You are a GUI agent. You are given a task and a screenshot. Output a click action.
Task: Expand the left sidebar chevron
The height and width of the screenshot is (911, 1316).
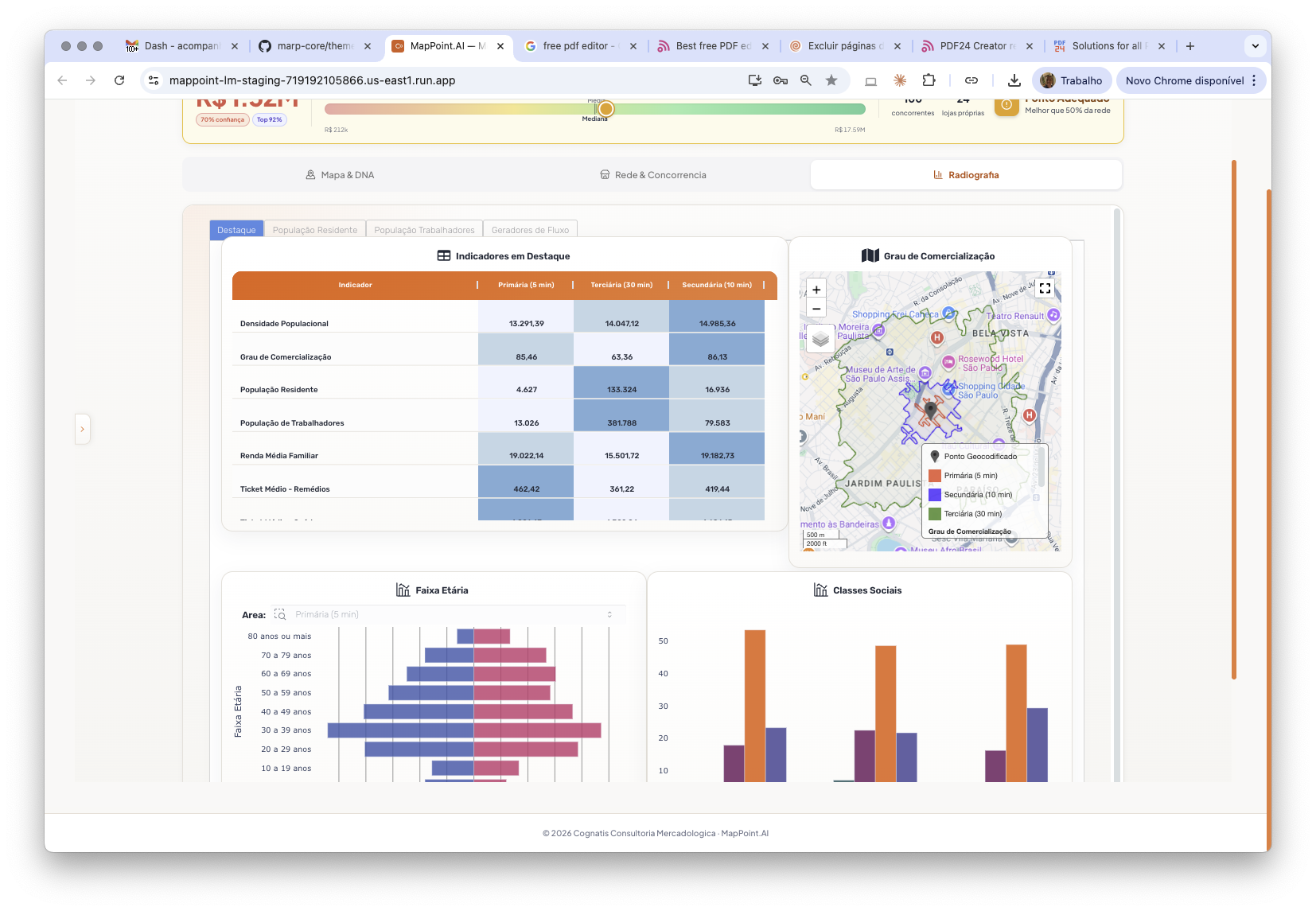82,429
